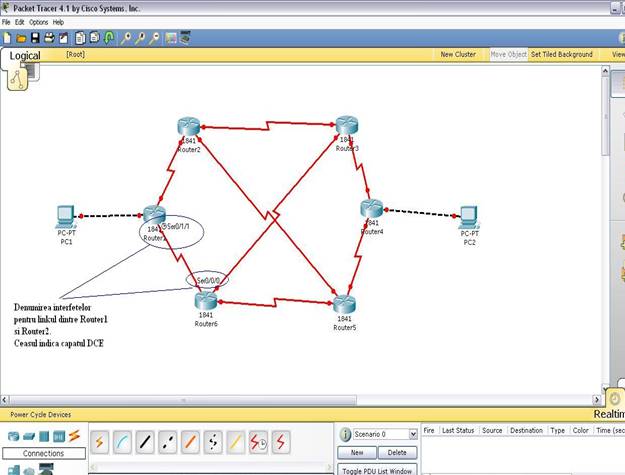The height and width of the screenshot is (475, 625).
Task: Choose the automatic connection type
Action: click(100, 442)
